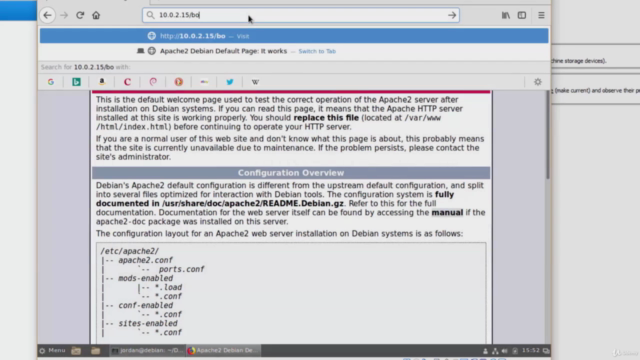Image resolution: width=640 pixels, height=360 pixels.
Task: Click the volume tray icon
Action: pyautogui.click(x=505, y=351)
